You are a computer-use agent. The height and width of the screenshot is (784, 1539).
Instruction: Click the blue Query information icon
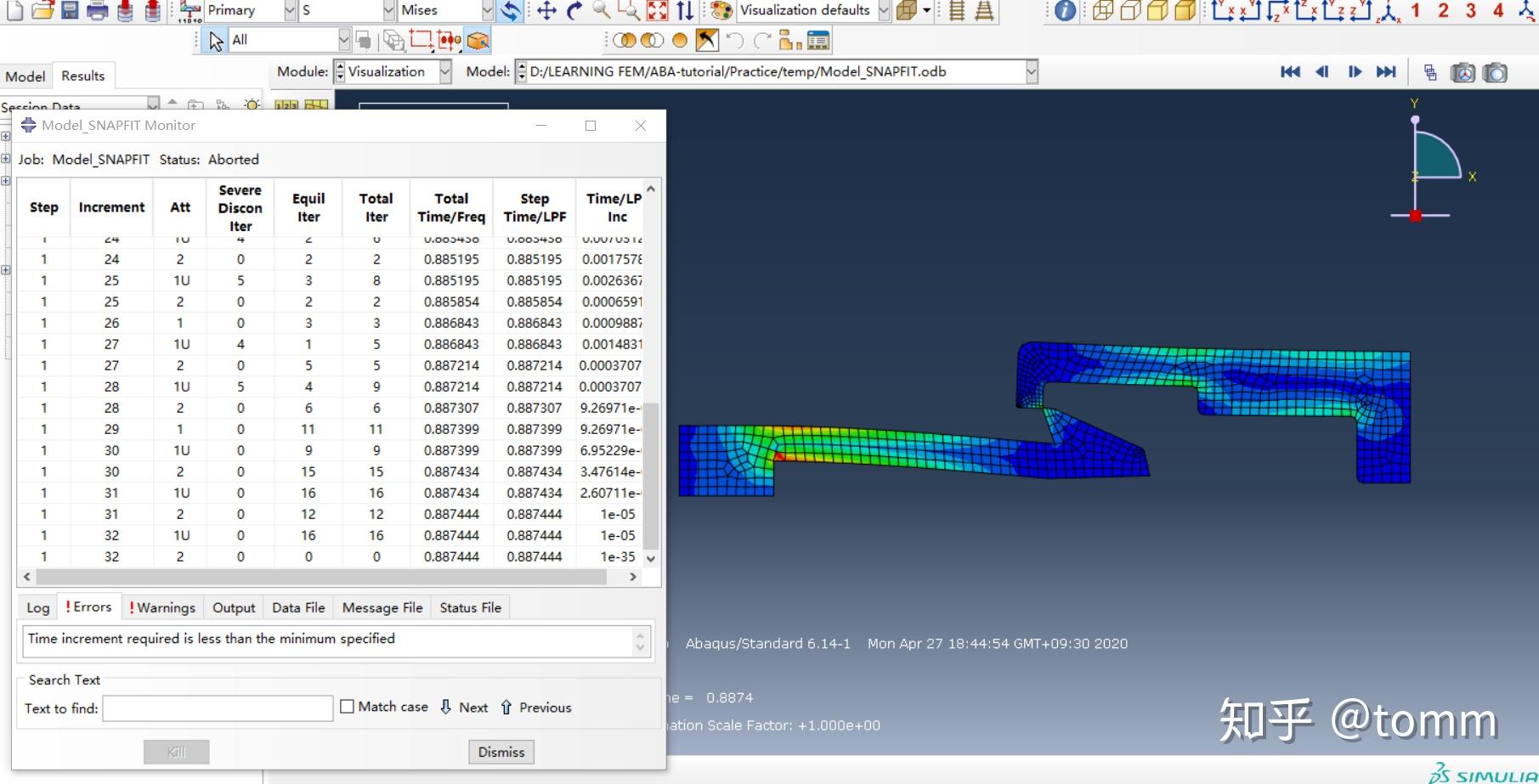(x=1065, y=10)
